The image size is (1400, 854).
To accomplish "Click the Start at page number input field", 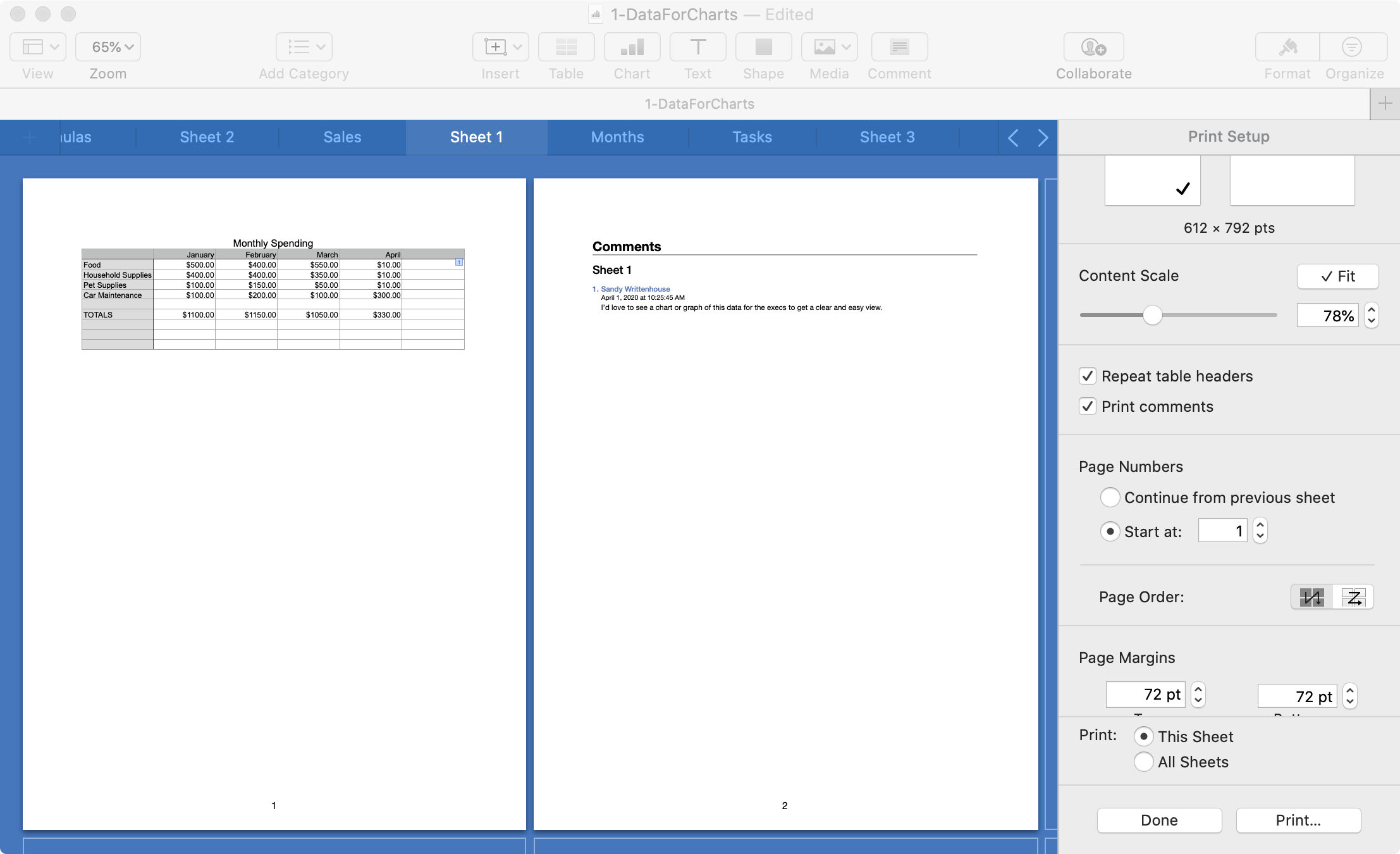I will [1223, 531].
